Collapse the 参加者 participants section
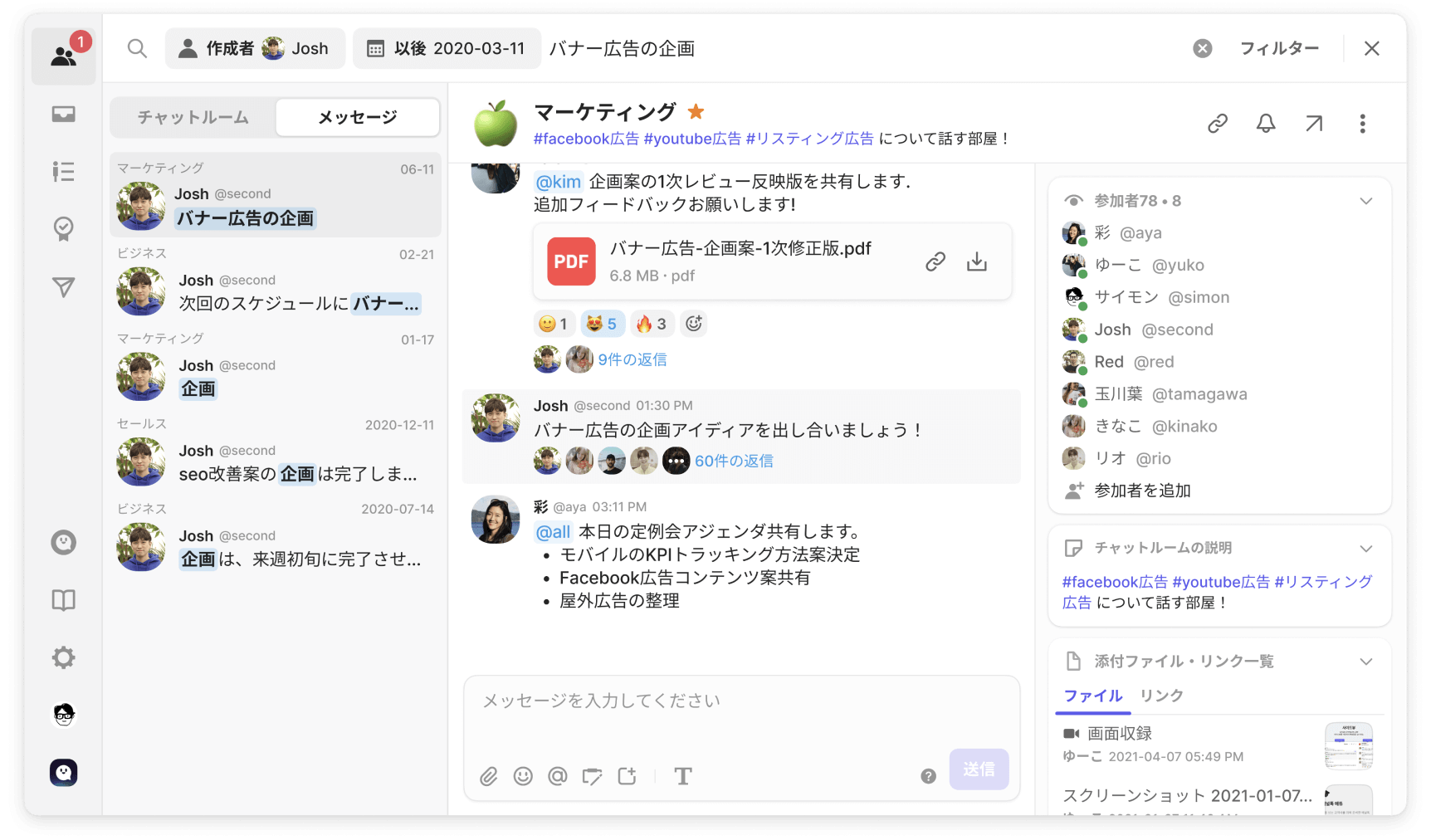The height and width of the screenshot is (840, 1431). (1365, 201)
